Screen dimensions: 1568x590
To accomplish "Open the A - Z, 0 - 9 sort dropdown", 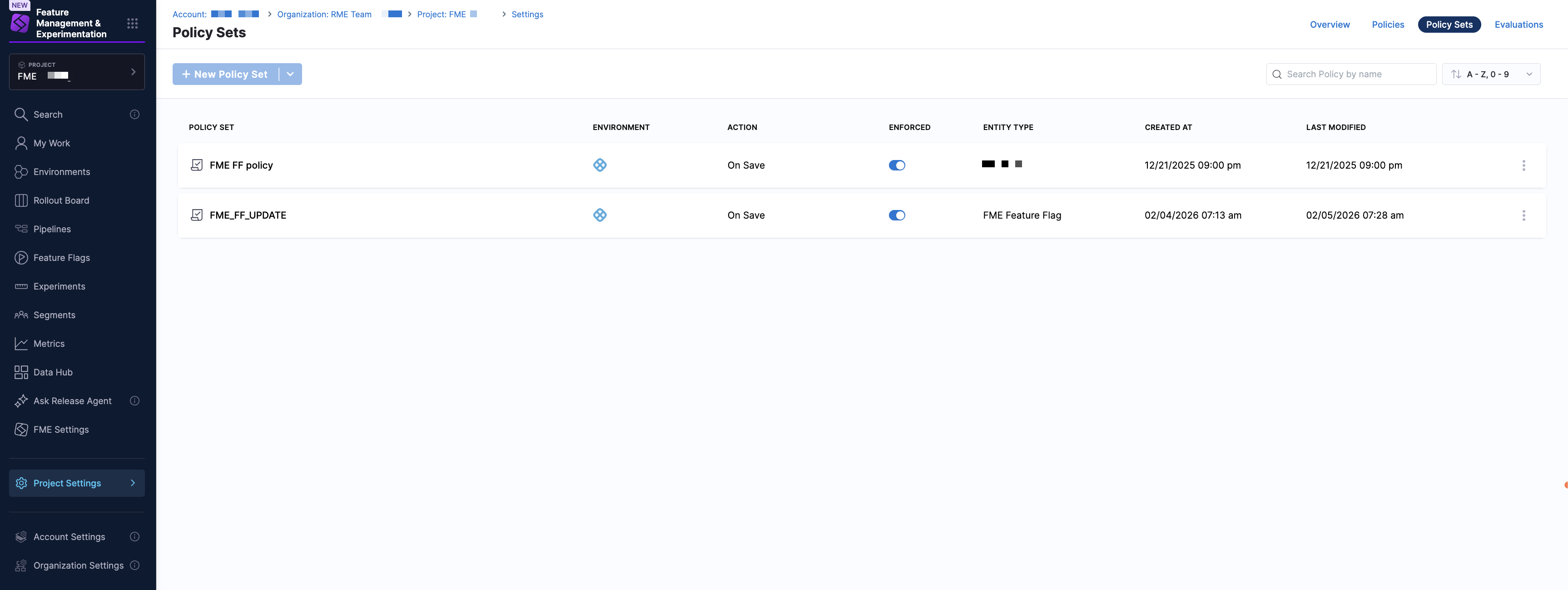I will click(x=1491, y=74).
